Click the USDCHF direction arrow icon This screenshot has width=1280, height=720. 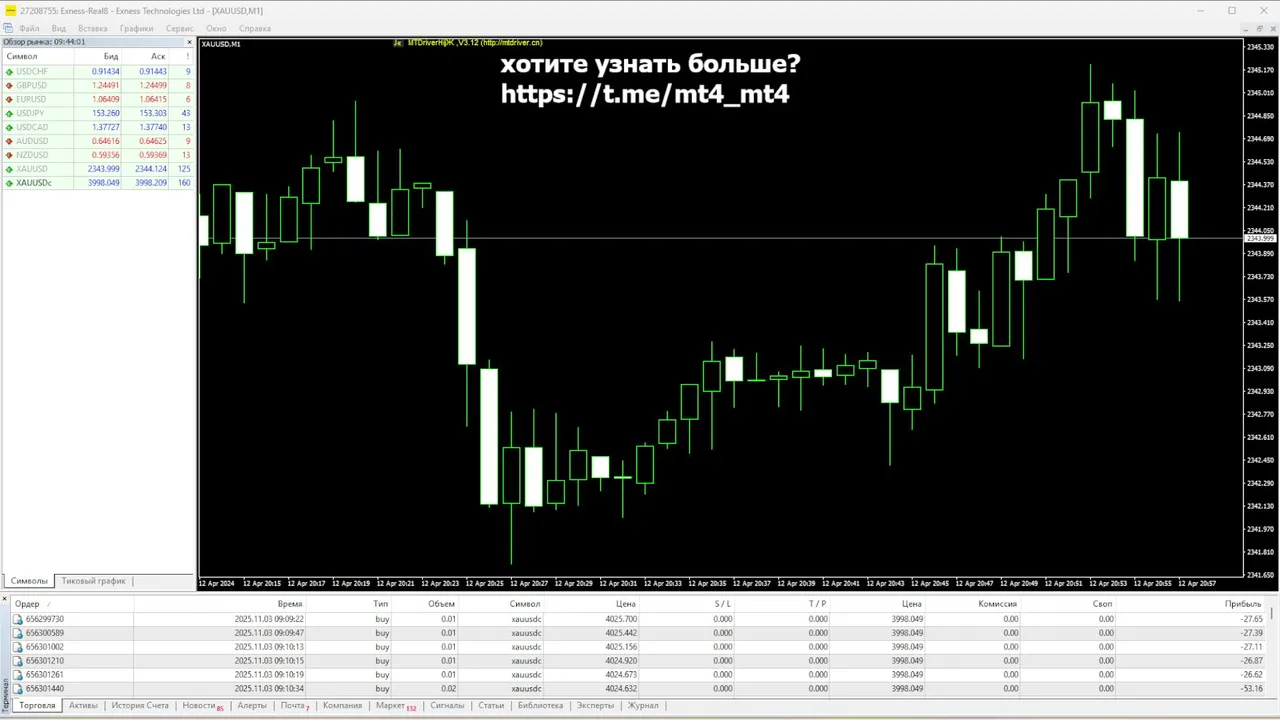[x=9, y=72]
